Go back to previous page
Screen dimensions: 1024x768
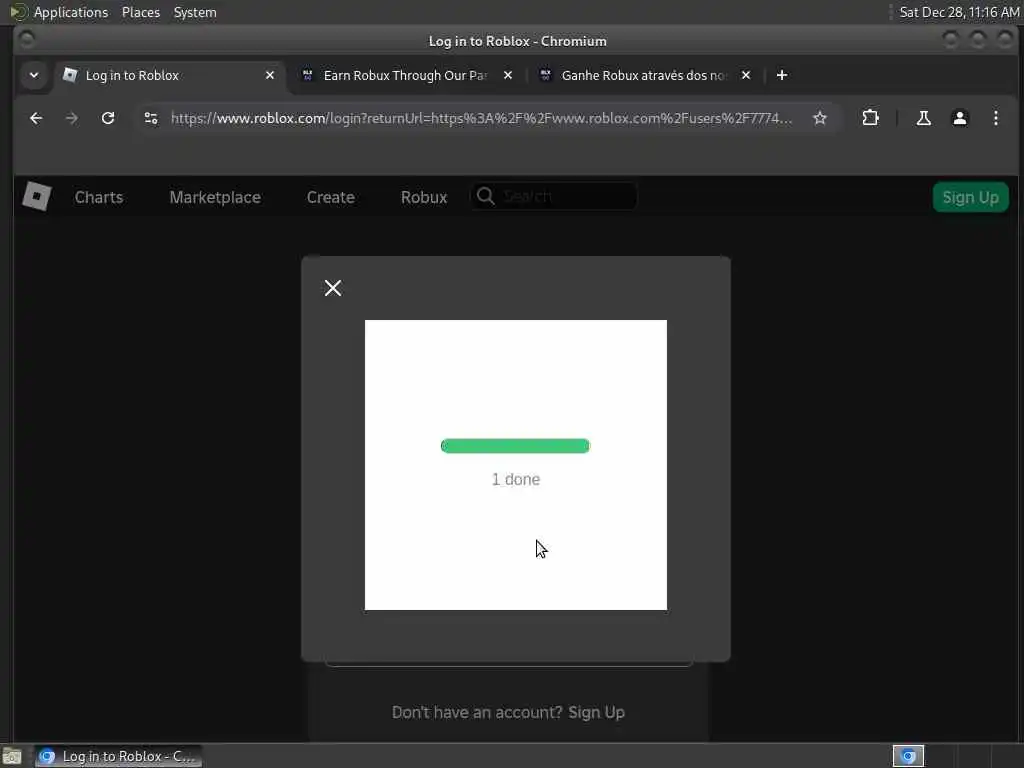[36, 118]
